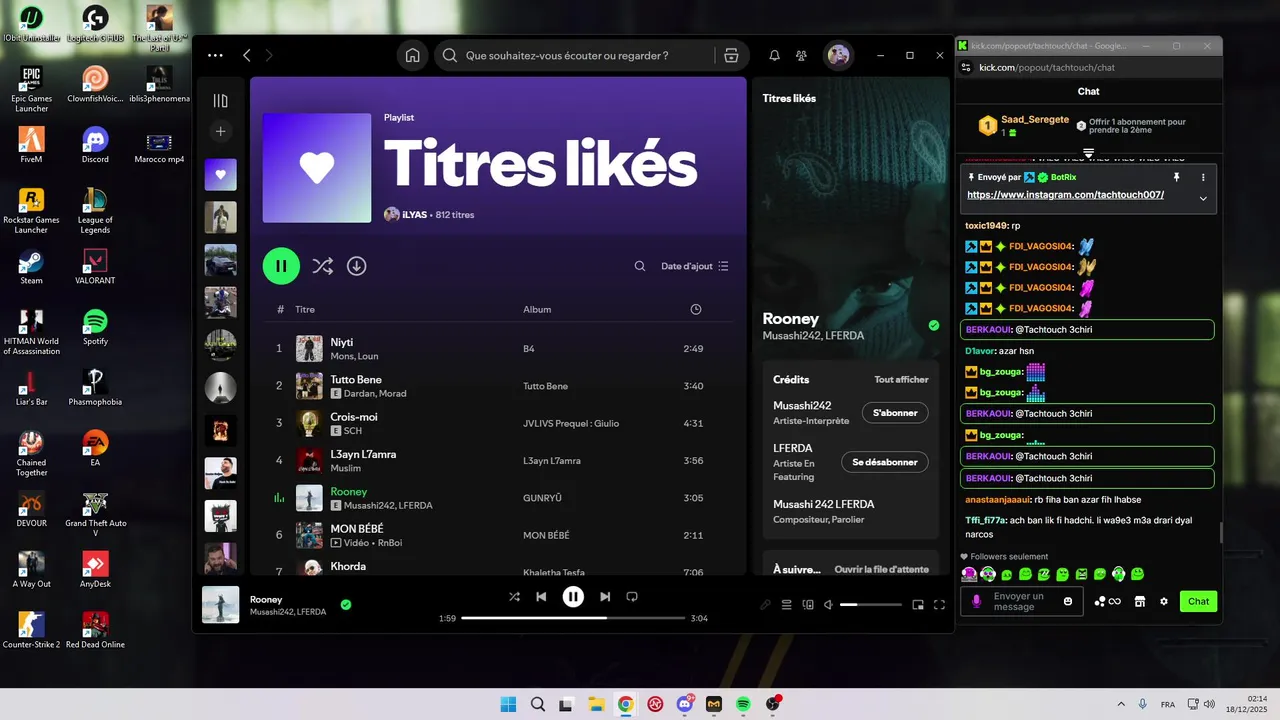
Task: Seek in the song progress bar
Action: (x=573, y=618)
